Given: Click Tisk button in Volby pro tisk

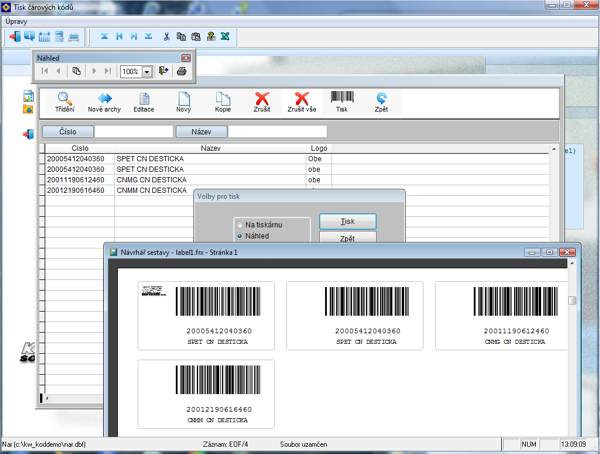Looking at the screenshot, I should [x=348, y=222].
